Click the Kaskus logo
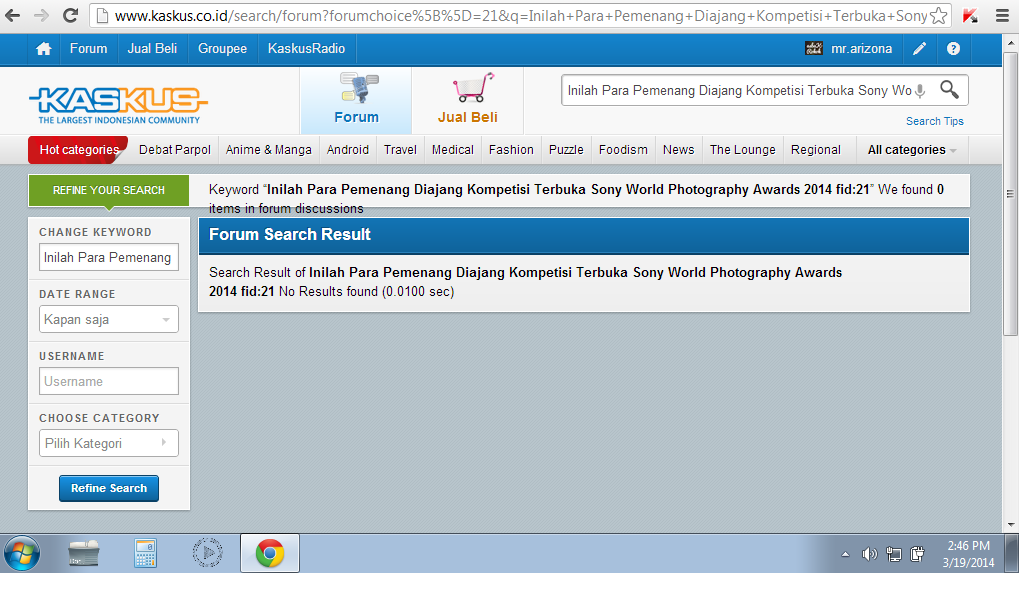 118,104
